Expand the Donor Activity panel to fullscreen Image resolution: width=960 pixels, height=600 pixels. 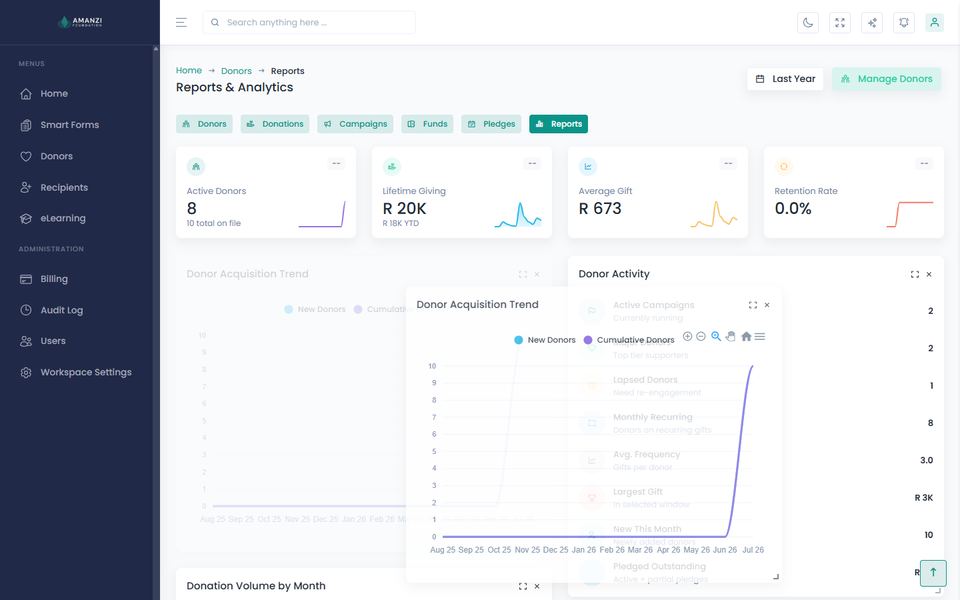pyautogui.click(x=915, y=274)
